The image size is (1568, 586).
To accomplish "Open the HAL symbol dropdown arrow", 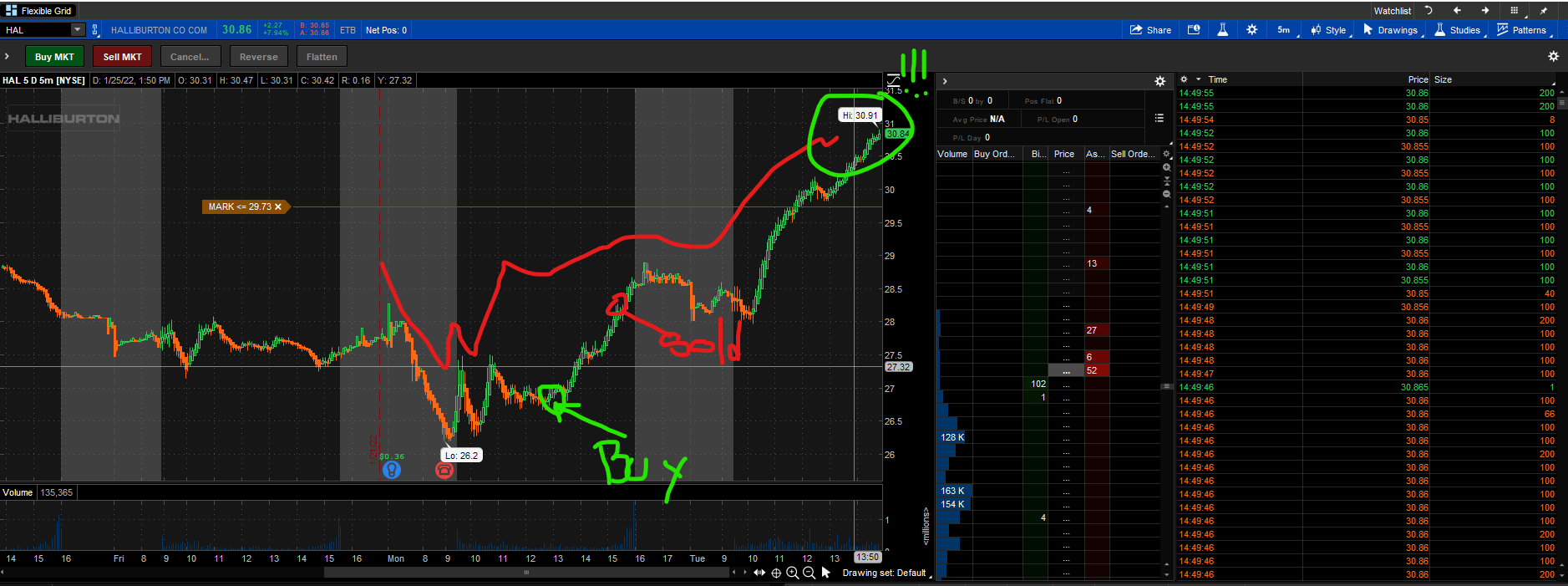I will (x=78, y=30).
